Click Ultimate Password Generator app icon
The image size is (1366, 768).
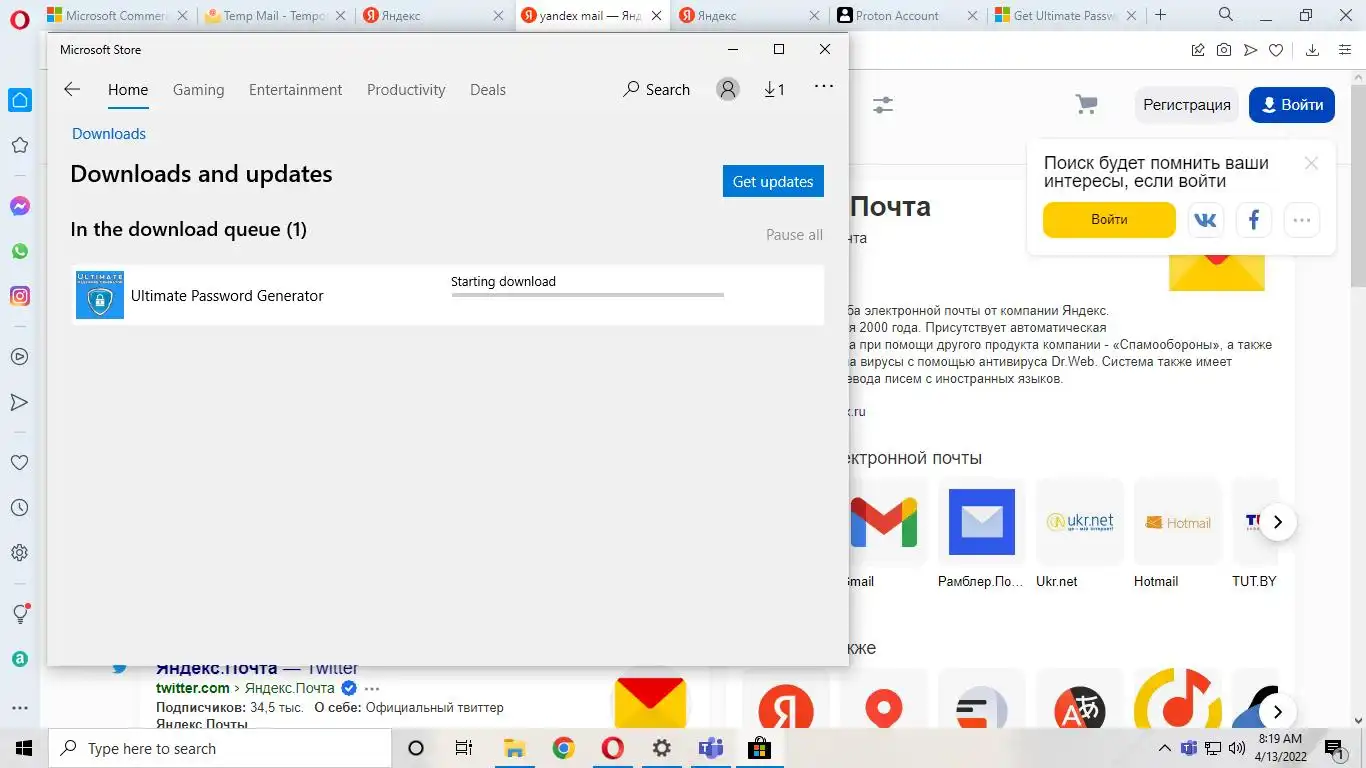click(100, 295)
